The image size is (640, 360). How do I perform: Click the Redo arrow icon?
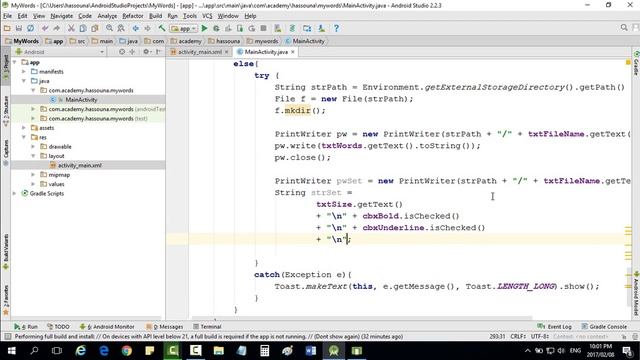coord(57,28)
